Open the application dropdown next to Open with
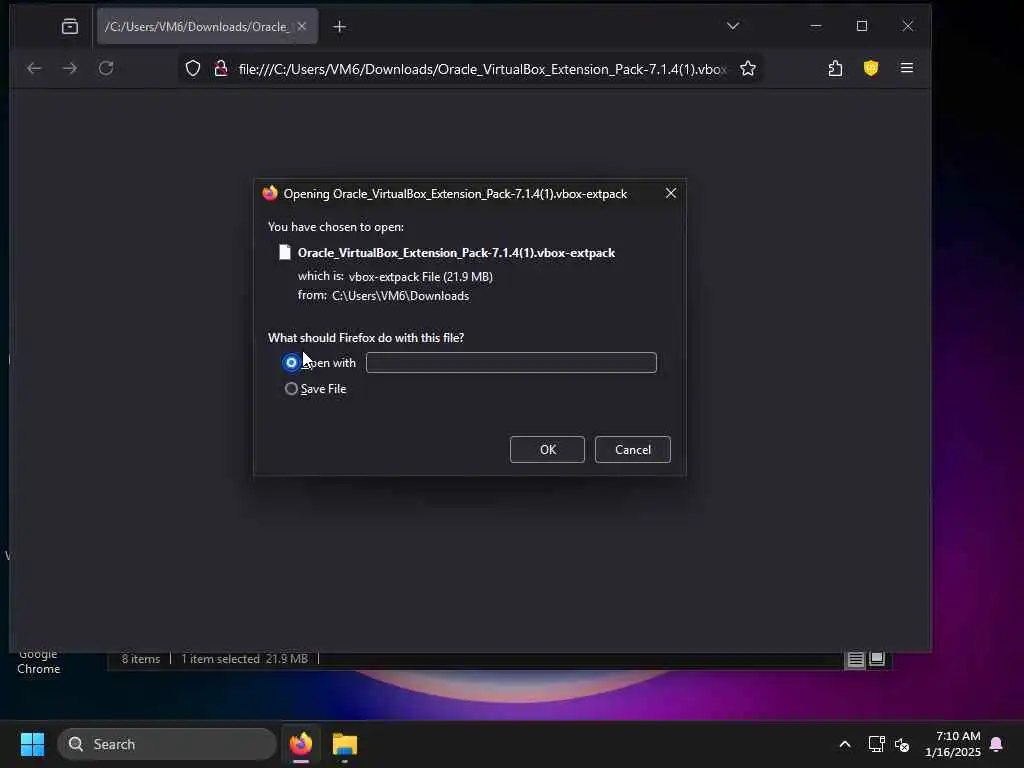This screenshot has height=768, width=1024. tap(511, 362)
